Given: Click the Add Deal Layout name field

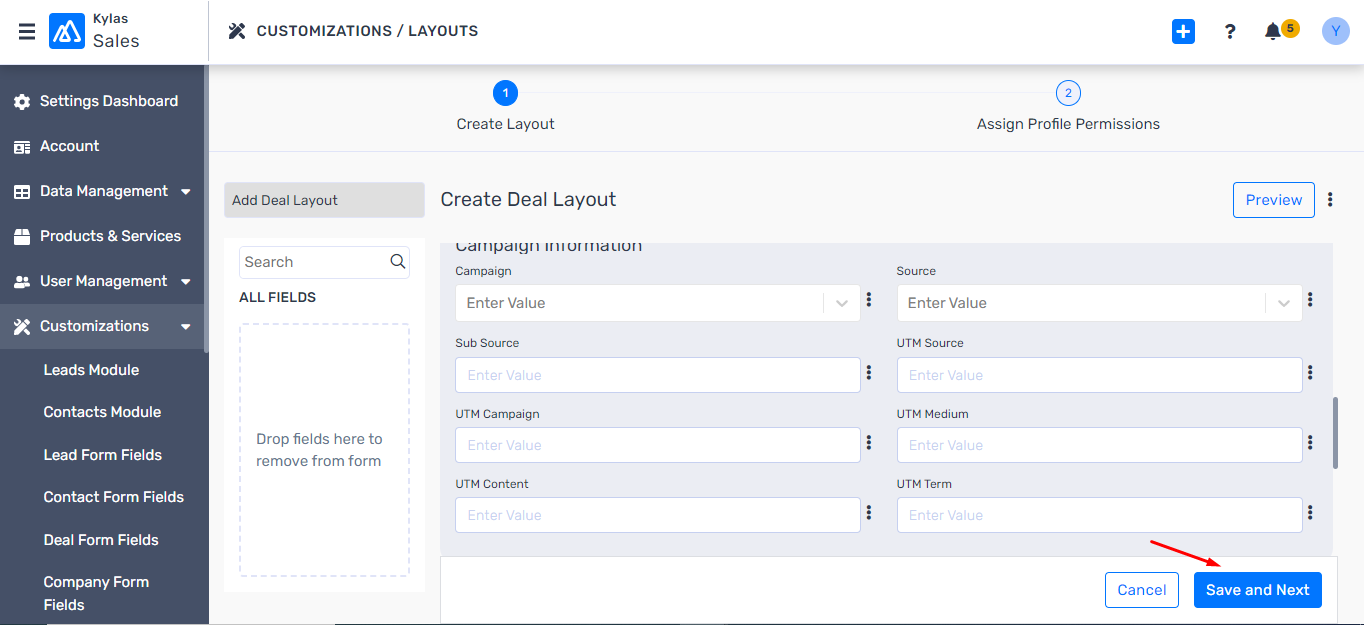Looking at the screenshot, I should 324,200.
